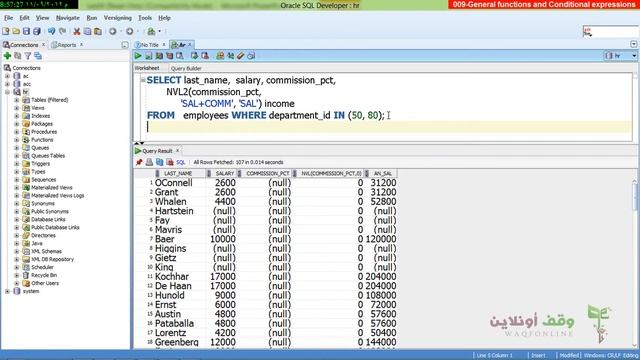Click the Save All icon
Viewport: 640px width, 360px height.
pos(37,31)
